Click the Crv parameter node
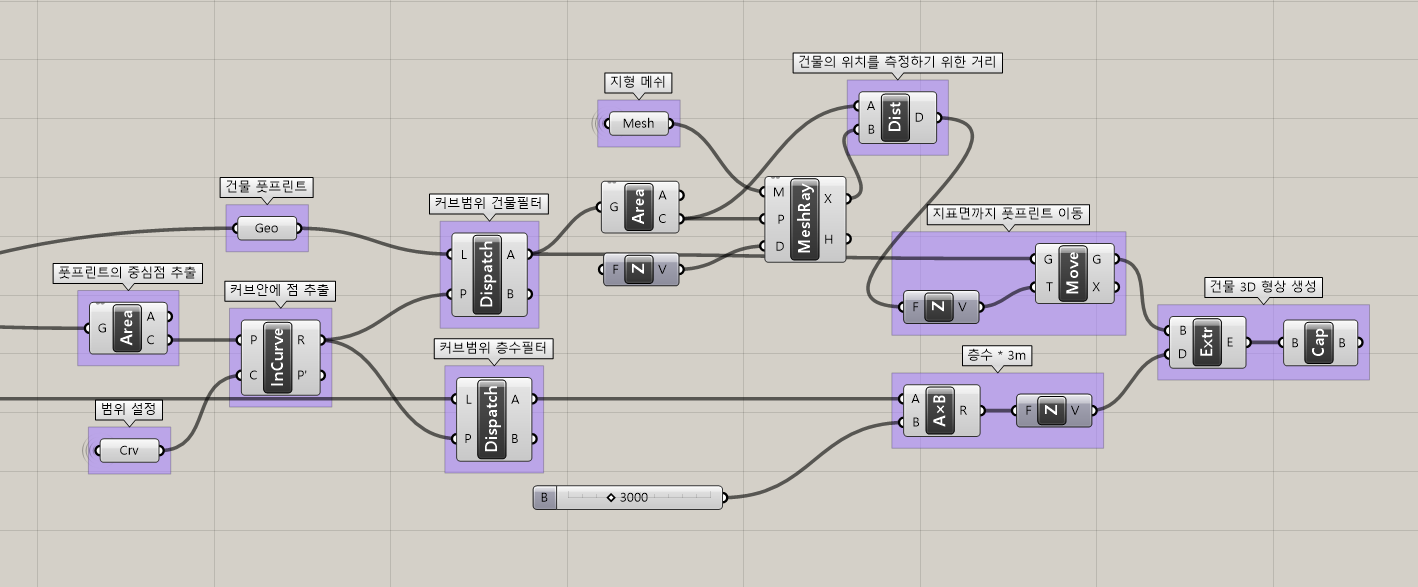 point(129,450)
